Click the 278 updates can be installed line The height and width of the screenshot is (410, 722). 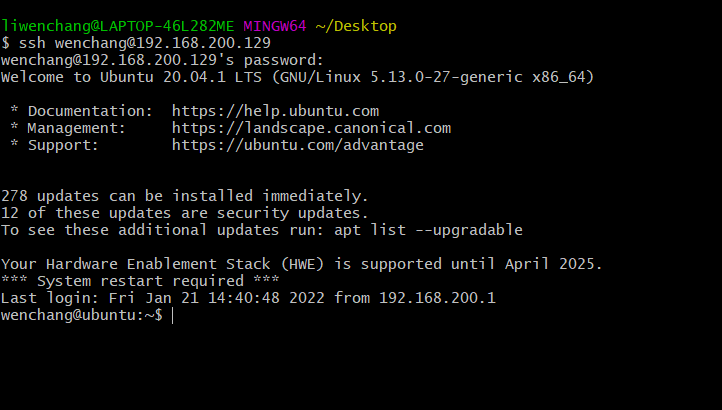[x=185, y=196]
